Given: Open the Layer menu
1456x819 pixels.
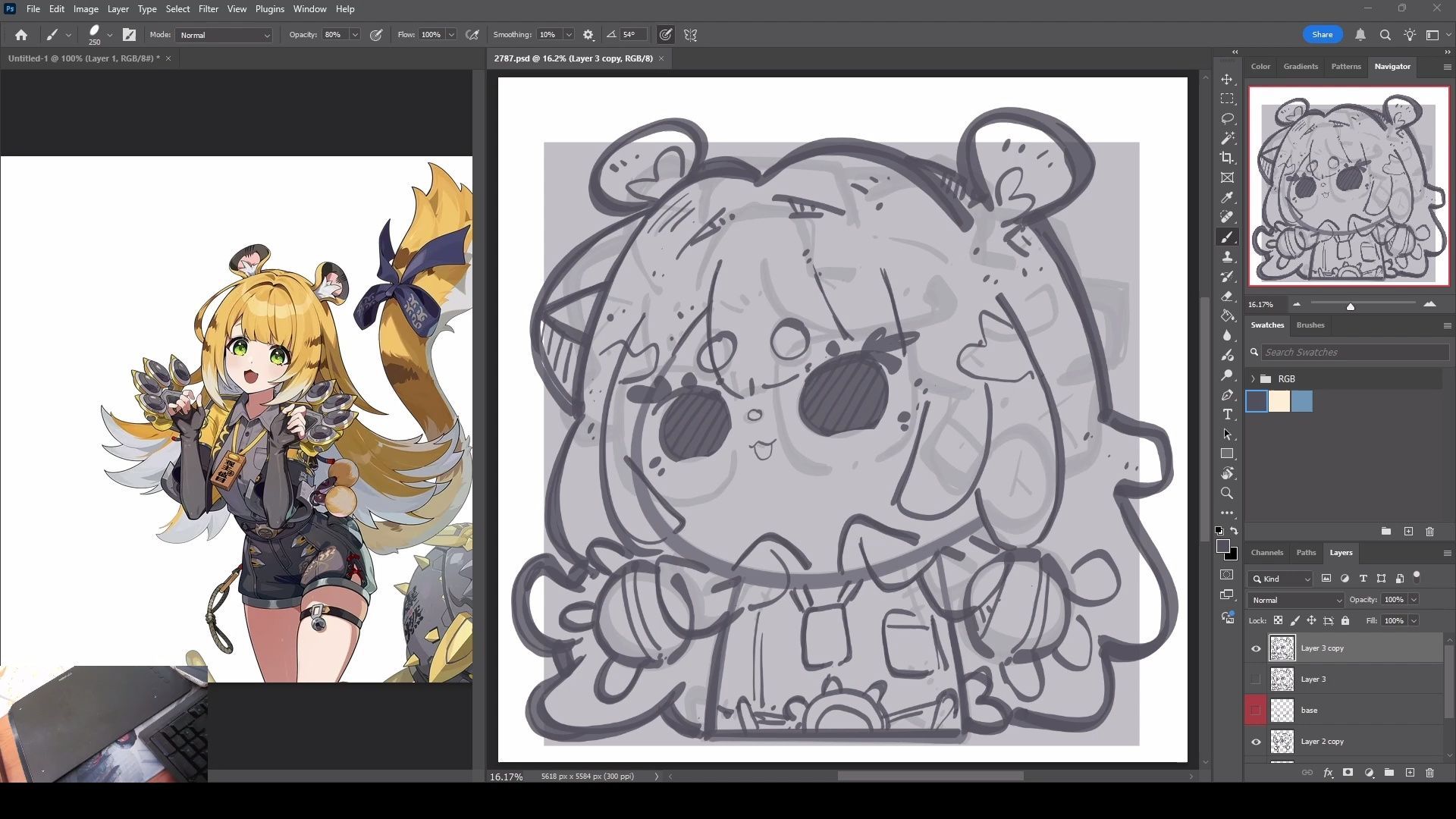Looking at the screenshot, I should [118, 9].
